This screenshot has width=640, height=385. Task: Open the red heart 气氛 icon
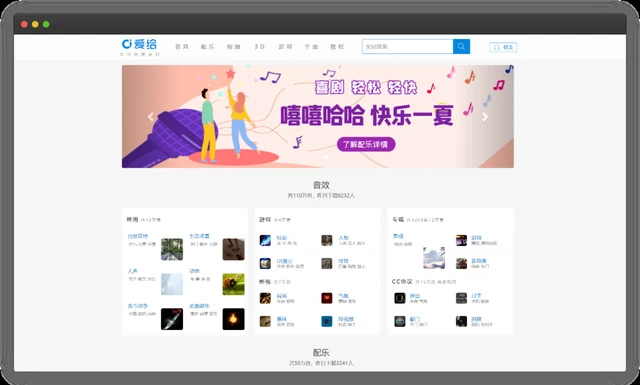[327, 298]
